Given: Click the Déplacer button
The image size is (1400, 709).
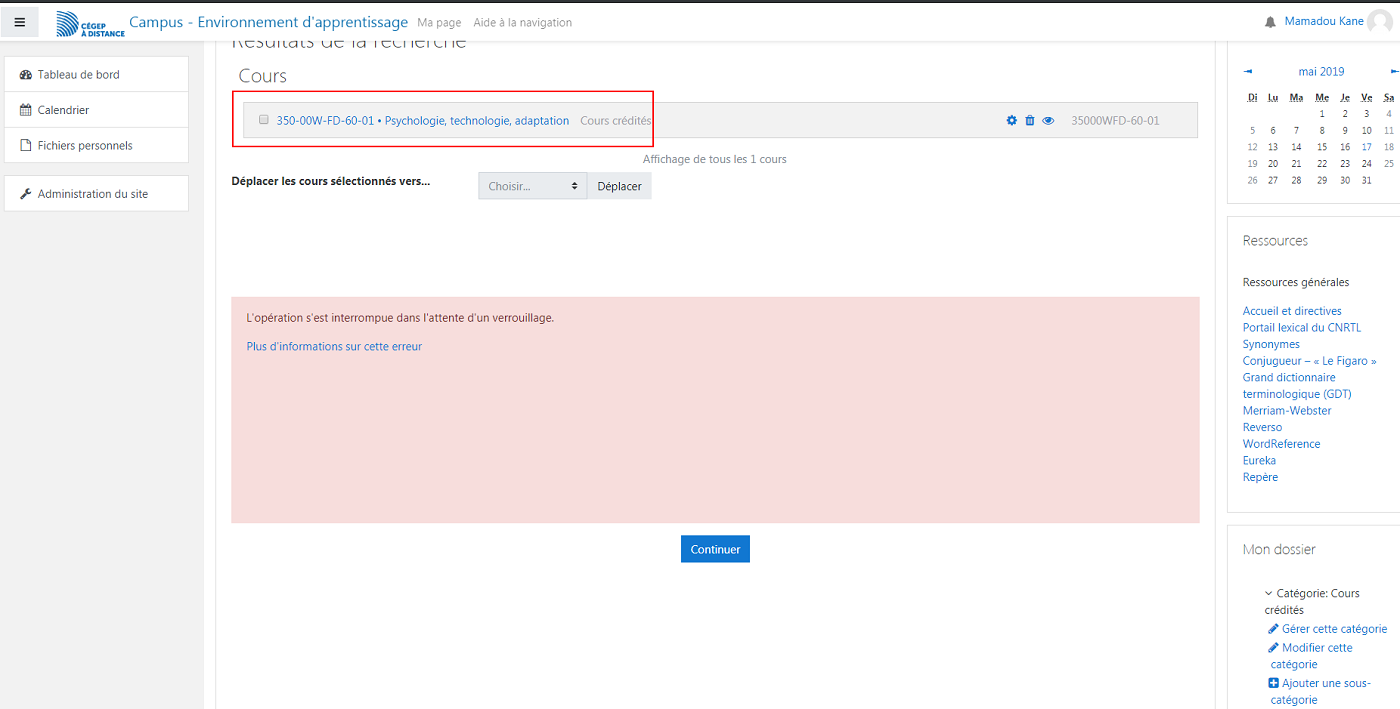Looking at the screenshot, I should pos(619,186).
